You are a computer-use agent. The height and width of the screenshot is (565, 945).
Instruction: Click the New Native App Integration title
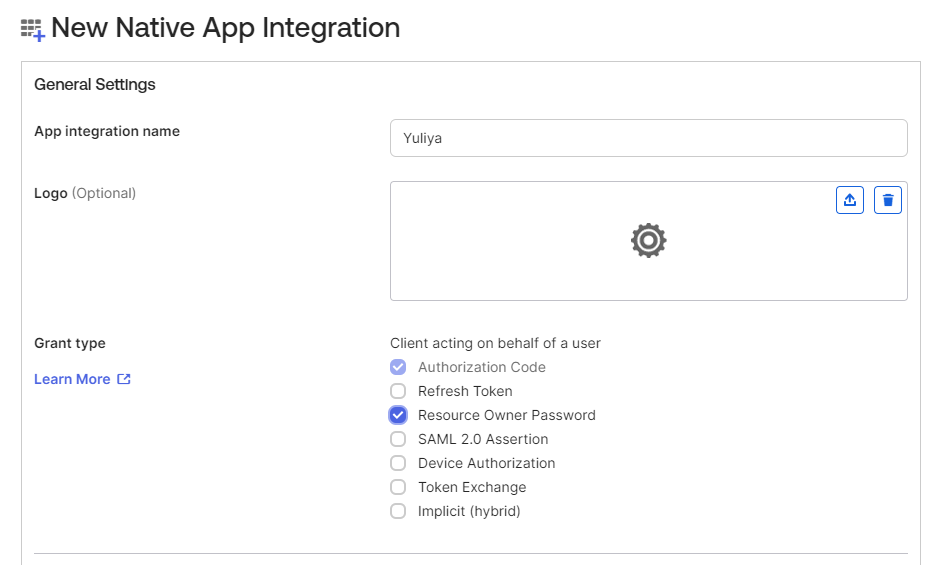tap(225, 28)
